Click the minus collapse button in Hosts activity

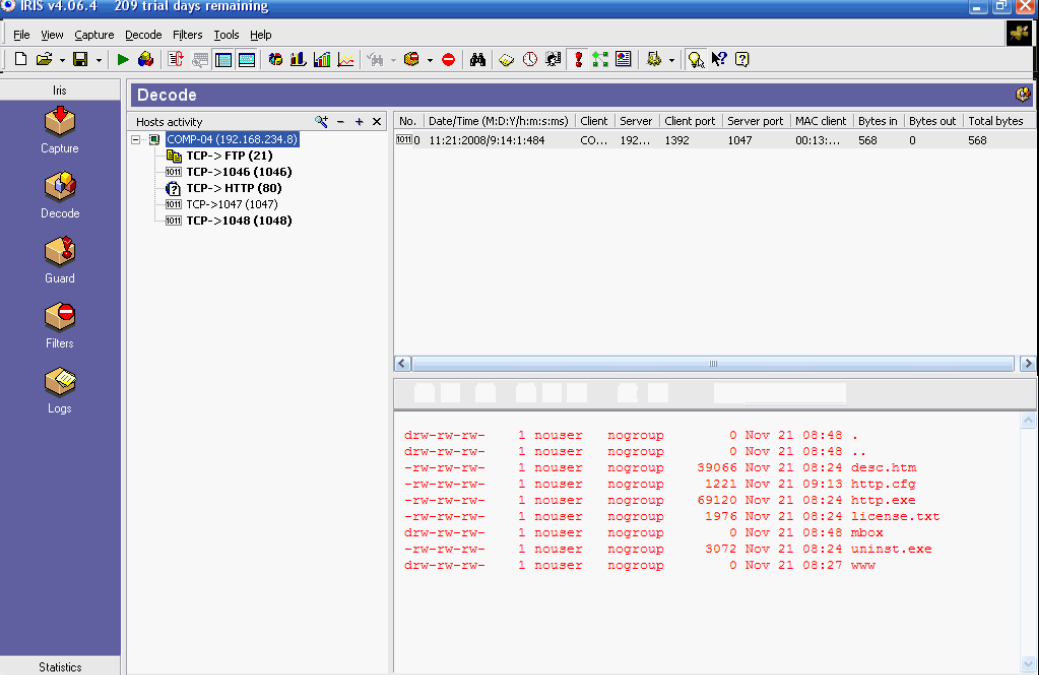pyautogui.click(x=341, y=122)
